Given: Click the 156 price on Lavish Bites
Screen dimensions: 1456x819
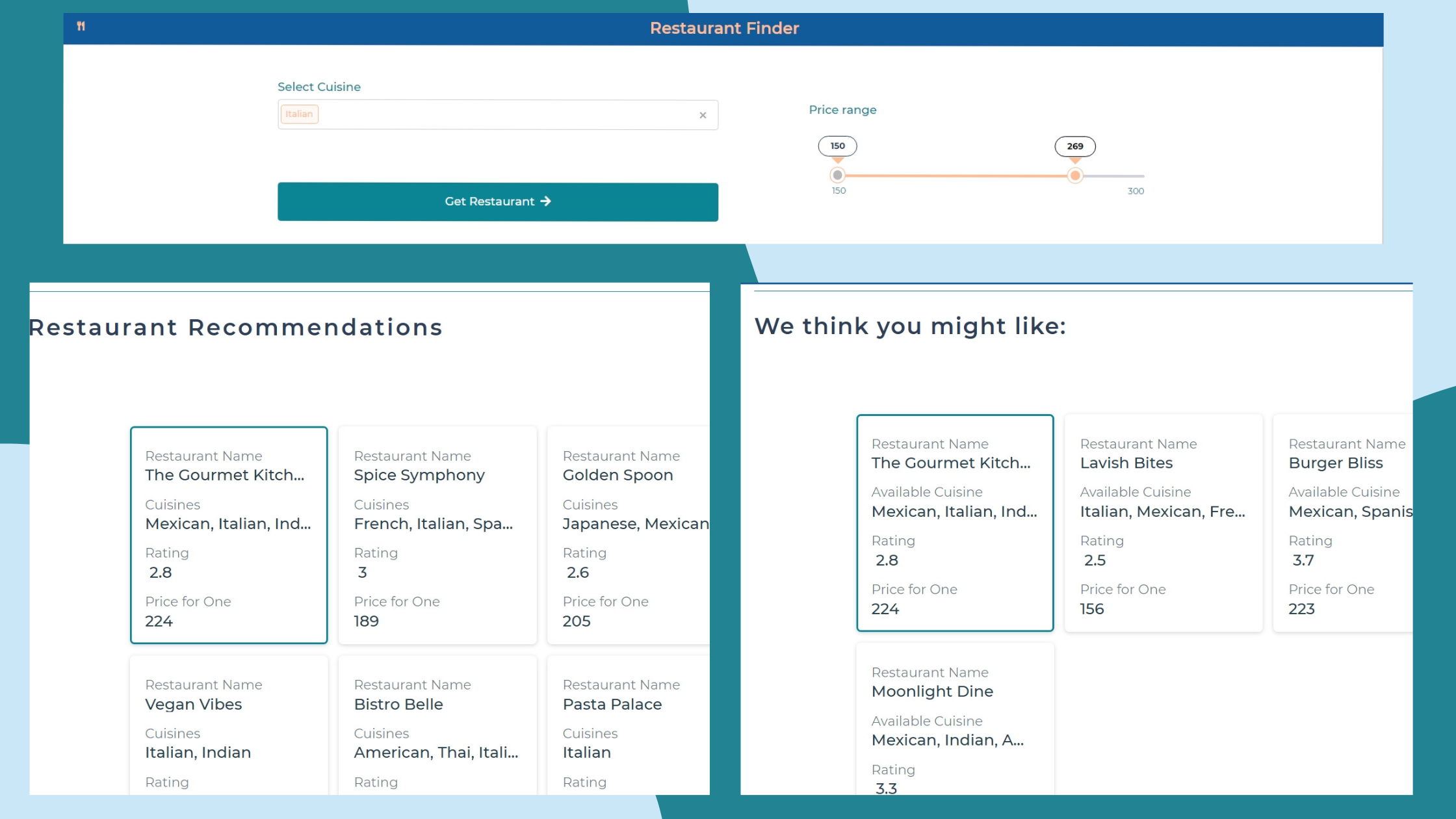Looking at the screenshot, I should click(x=1092, y=608).
